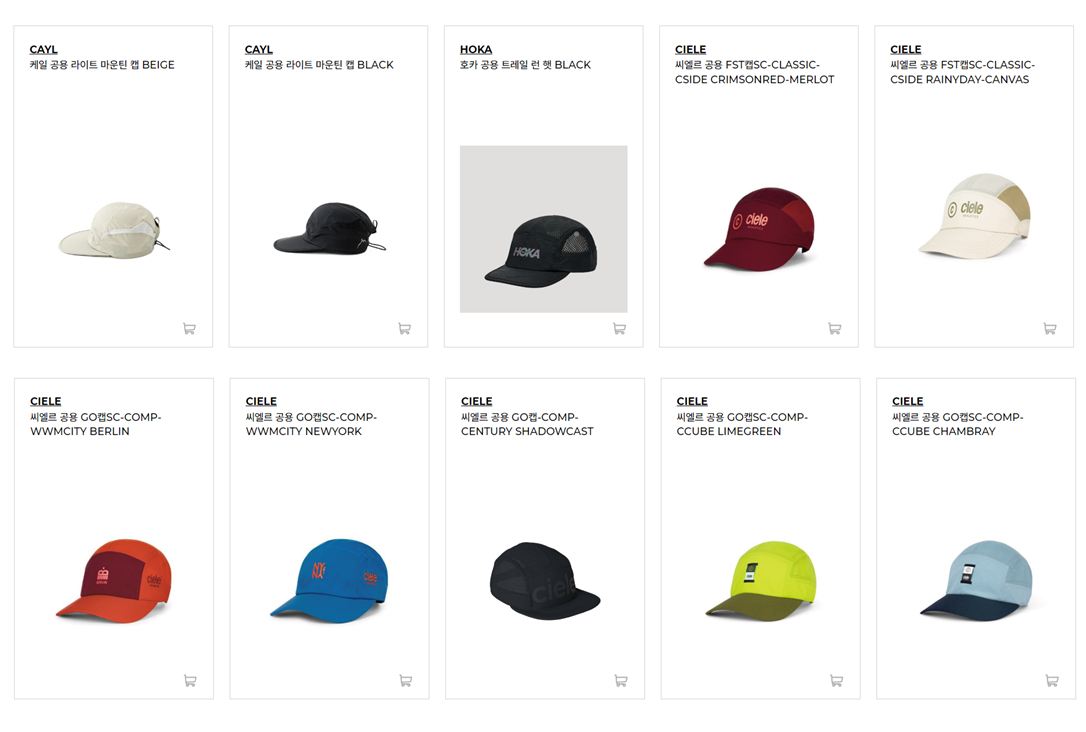Open the CENTURY SHADOWCAST product title

pyautogui.click(x=527, y=424)
